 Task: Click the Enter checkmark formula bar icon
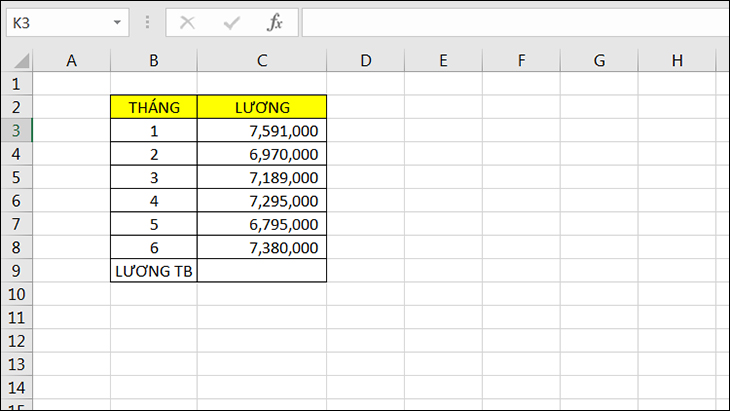[x=231, y=22]
